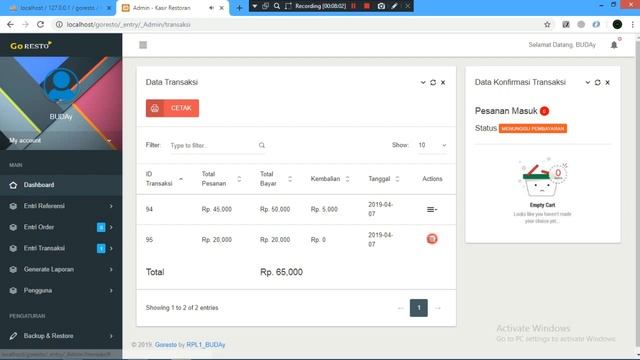Expand the My account dropdown

coord(61,140)
